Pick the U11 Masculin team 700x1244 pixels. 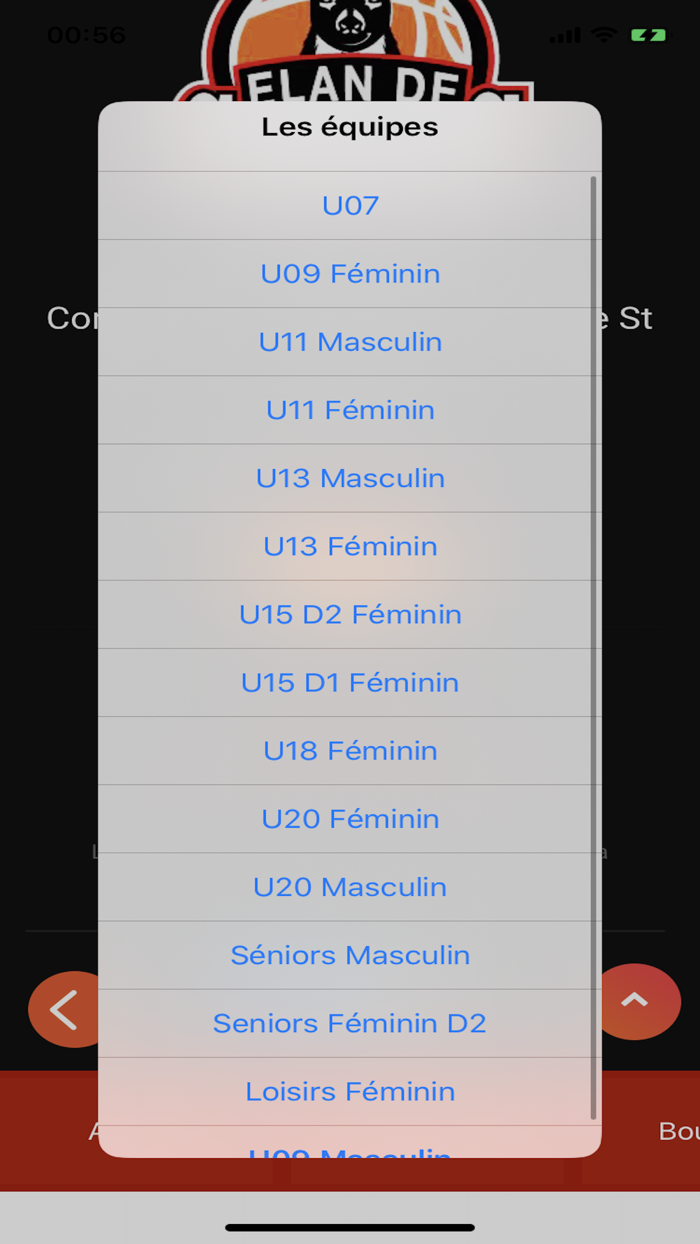(x=350, y=342)
